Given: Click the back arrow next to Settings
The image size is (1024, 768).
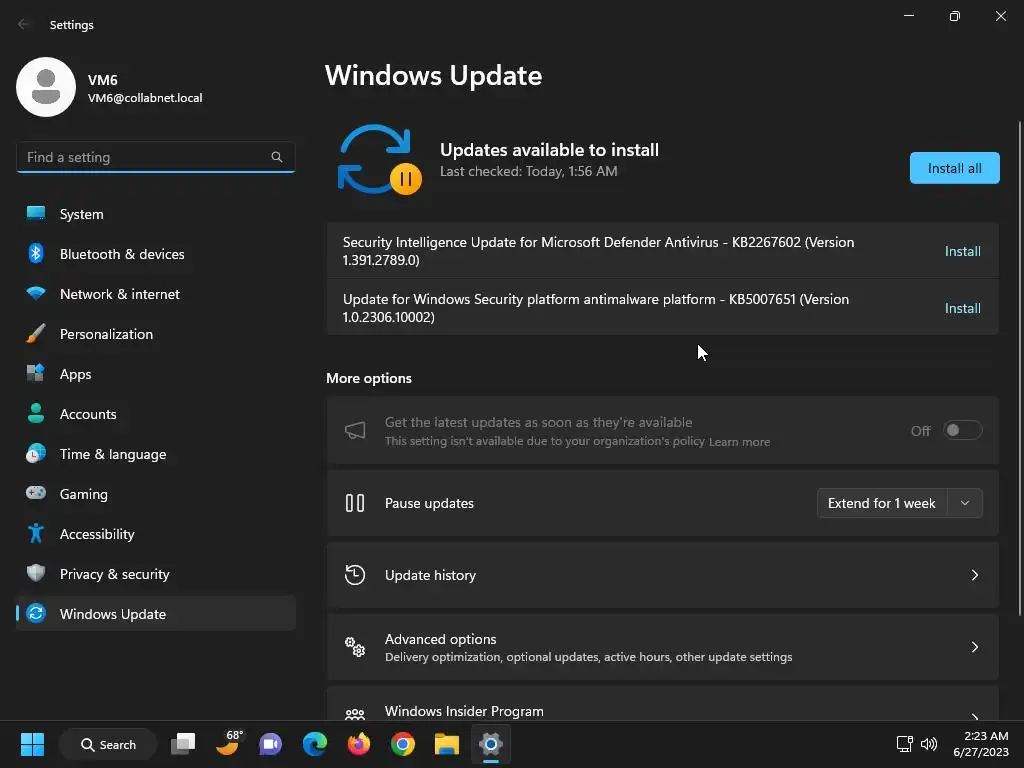Looking at the screenshot, I should tap(24, 24).
